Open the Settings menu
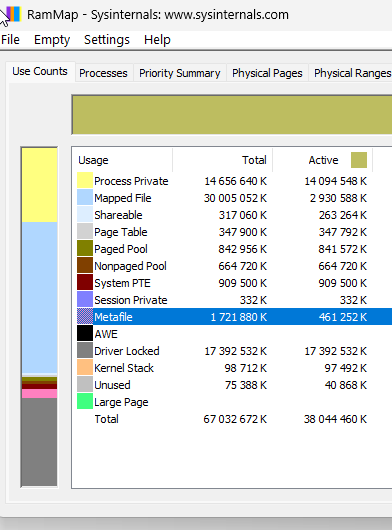Image resolution: width=392 pixels, height=530 pixels. click(107, 40)
